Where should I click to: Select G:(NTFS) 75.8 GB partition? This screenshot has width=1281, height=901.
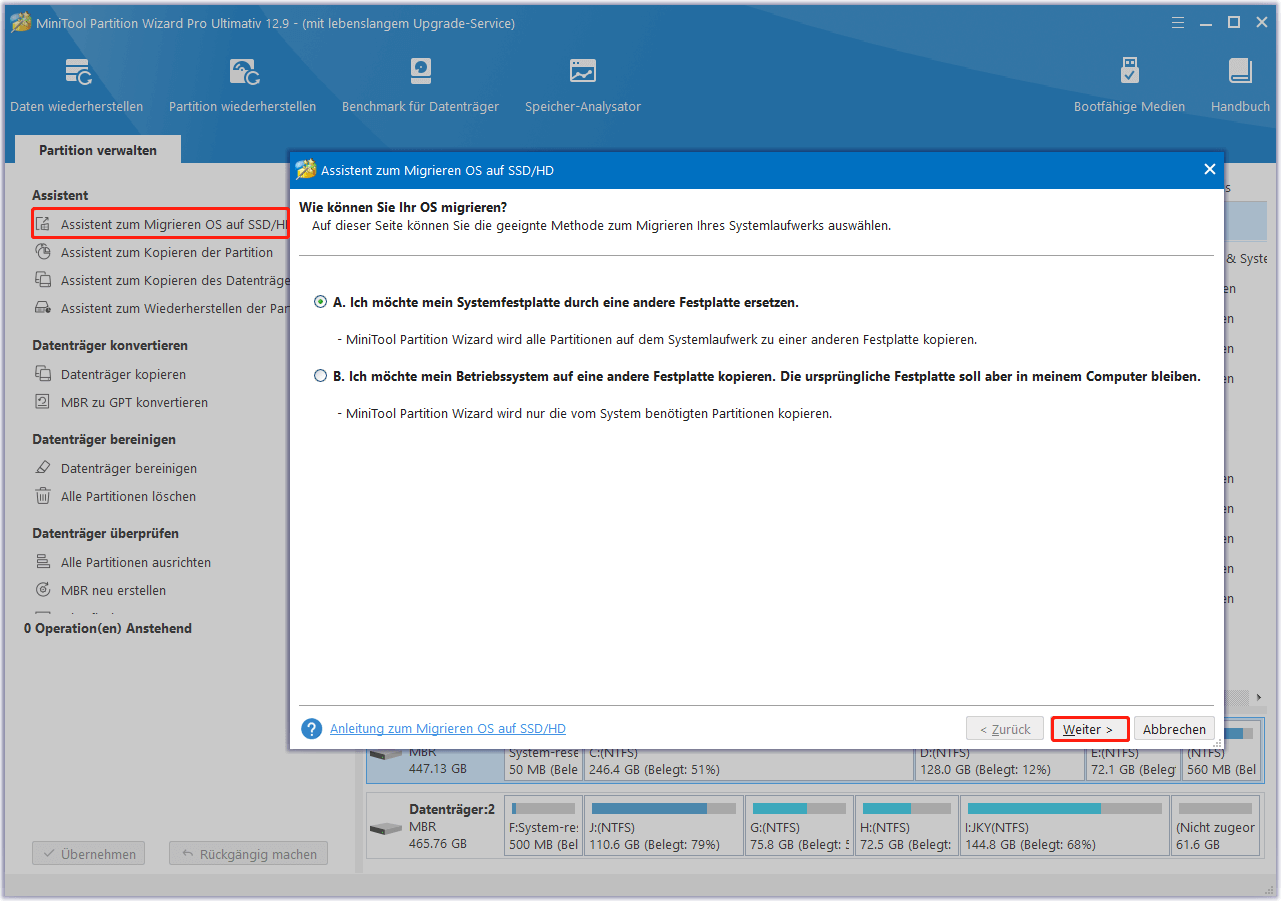(x=800, y=826)
